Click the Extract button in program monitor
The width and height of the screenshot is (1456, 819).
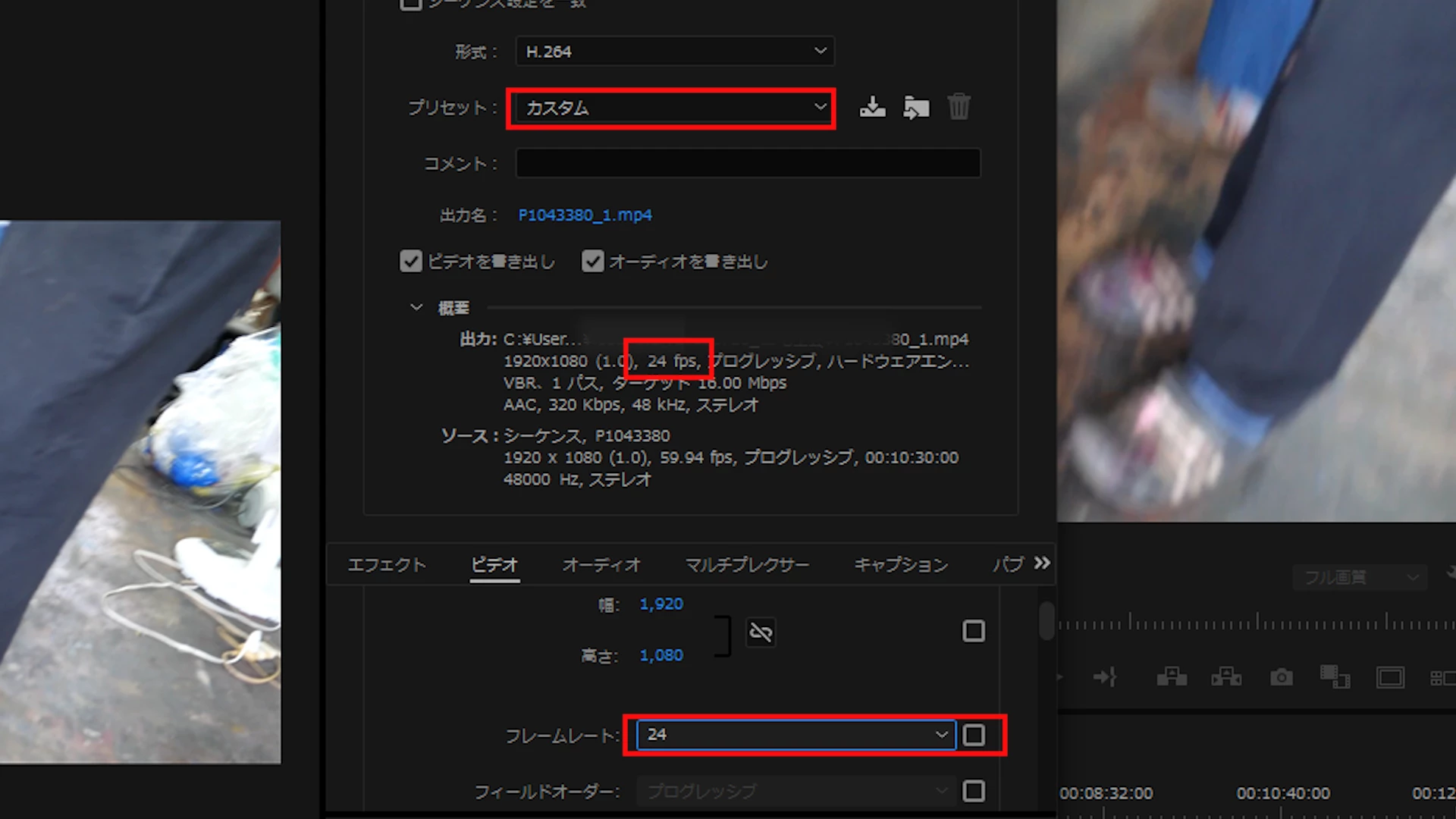pos(1226,676)
